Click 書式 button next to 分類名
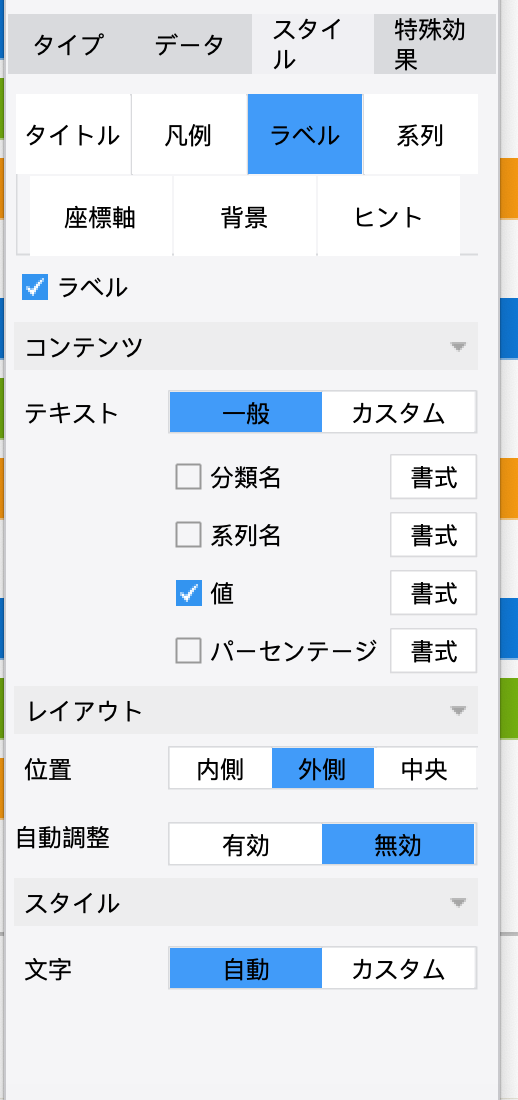518x1100 pixels. click(434, 477)
